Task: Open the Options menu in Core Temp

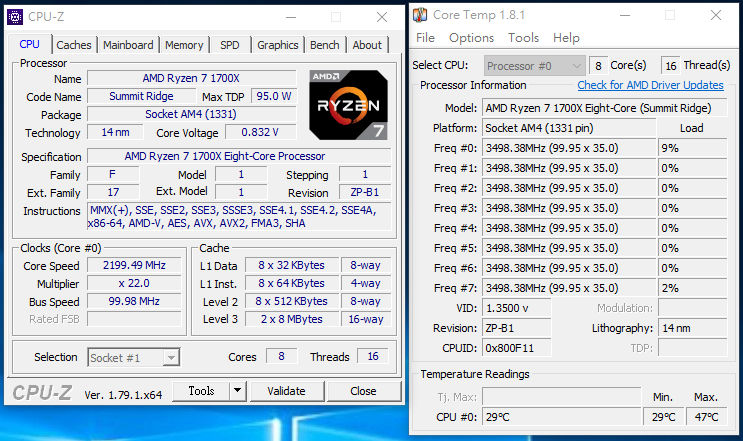Action: pos(471,38)
